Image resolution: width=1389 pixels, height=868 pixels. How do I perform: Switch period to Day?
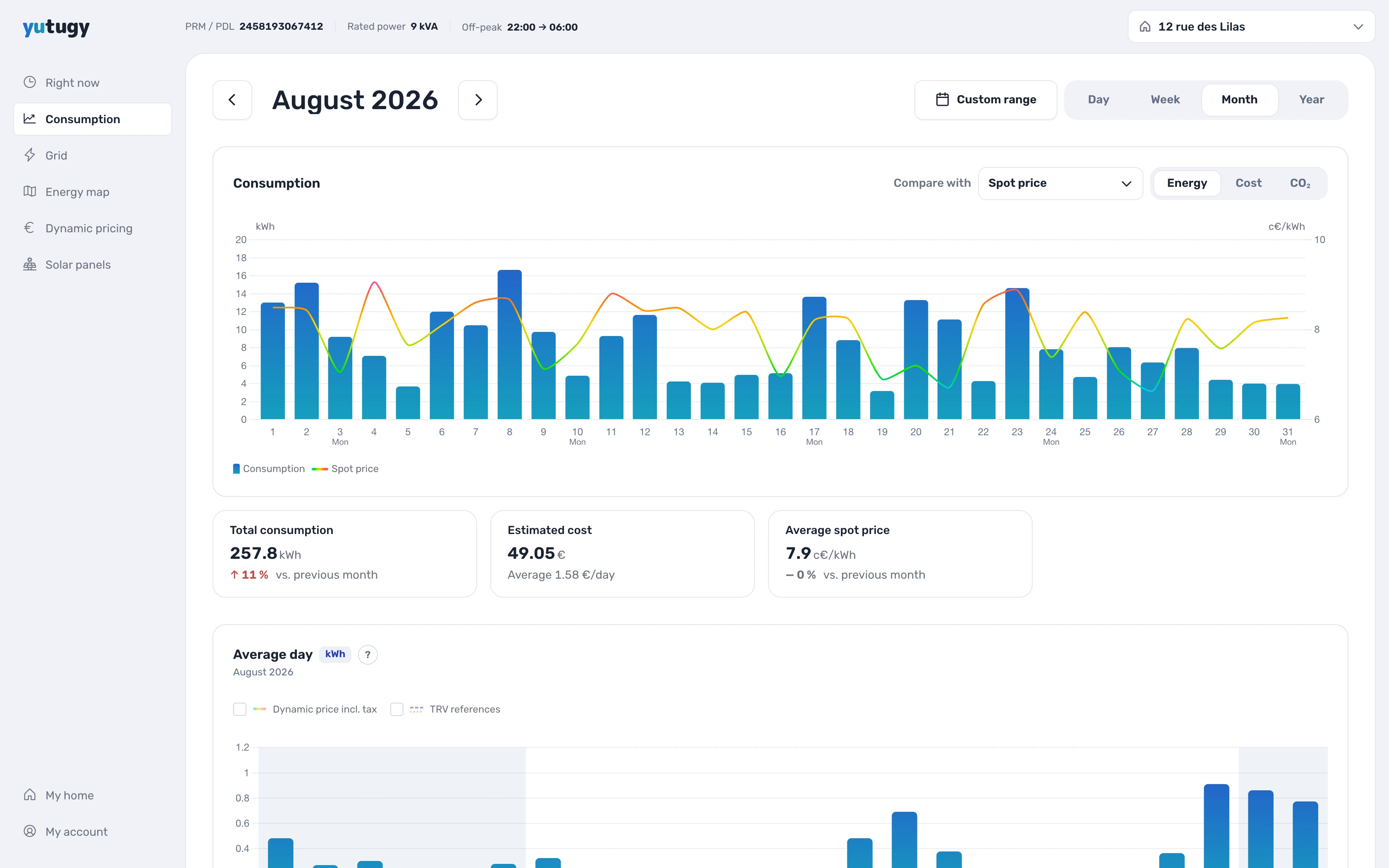pos(1098,100)
